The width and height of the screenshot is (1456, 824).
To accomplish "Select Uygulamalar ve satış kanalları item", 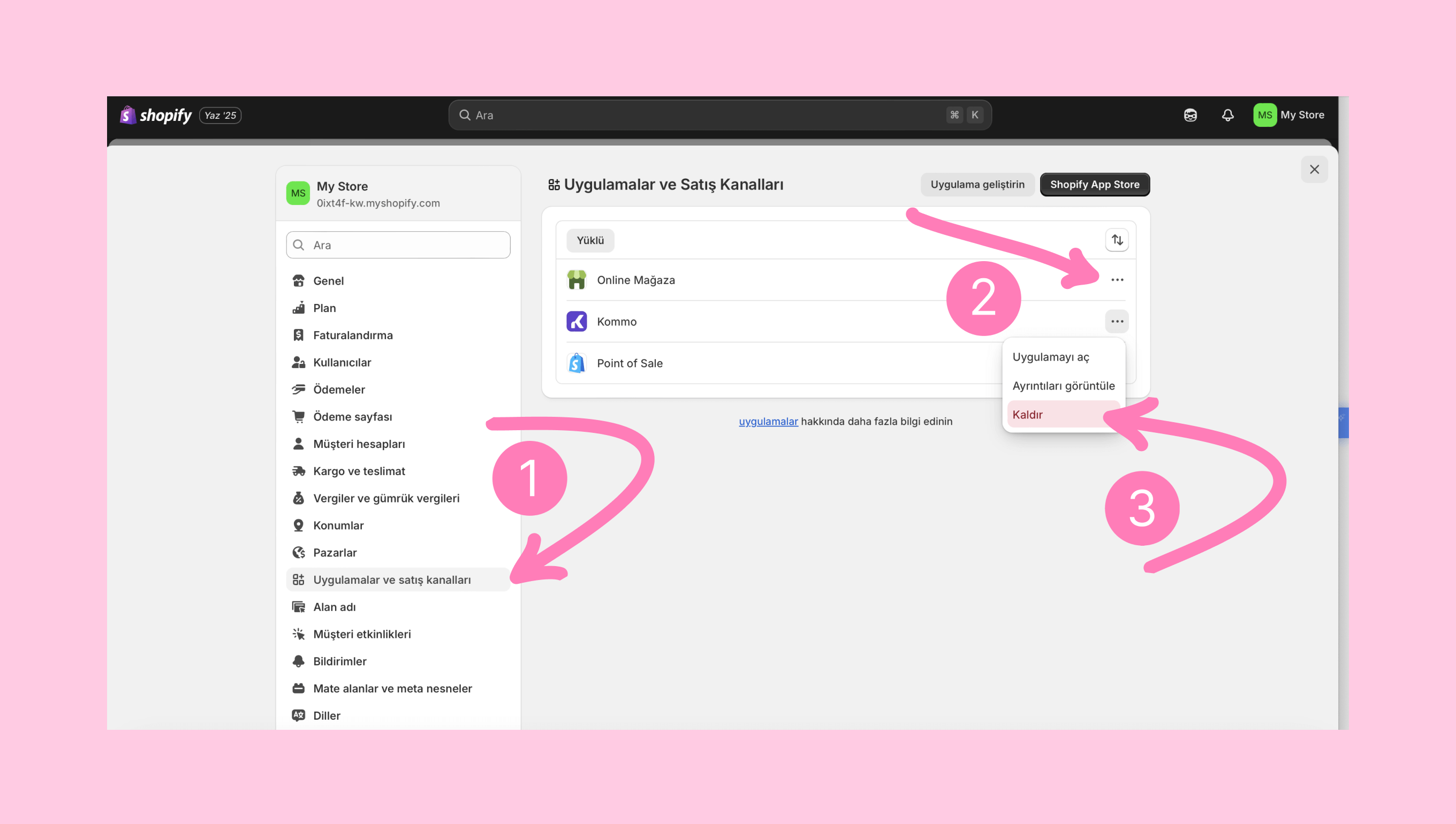I will coord(398,579).
